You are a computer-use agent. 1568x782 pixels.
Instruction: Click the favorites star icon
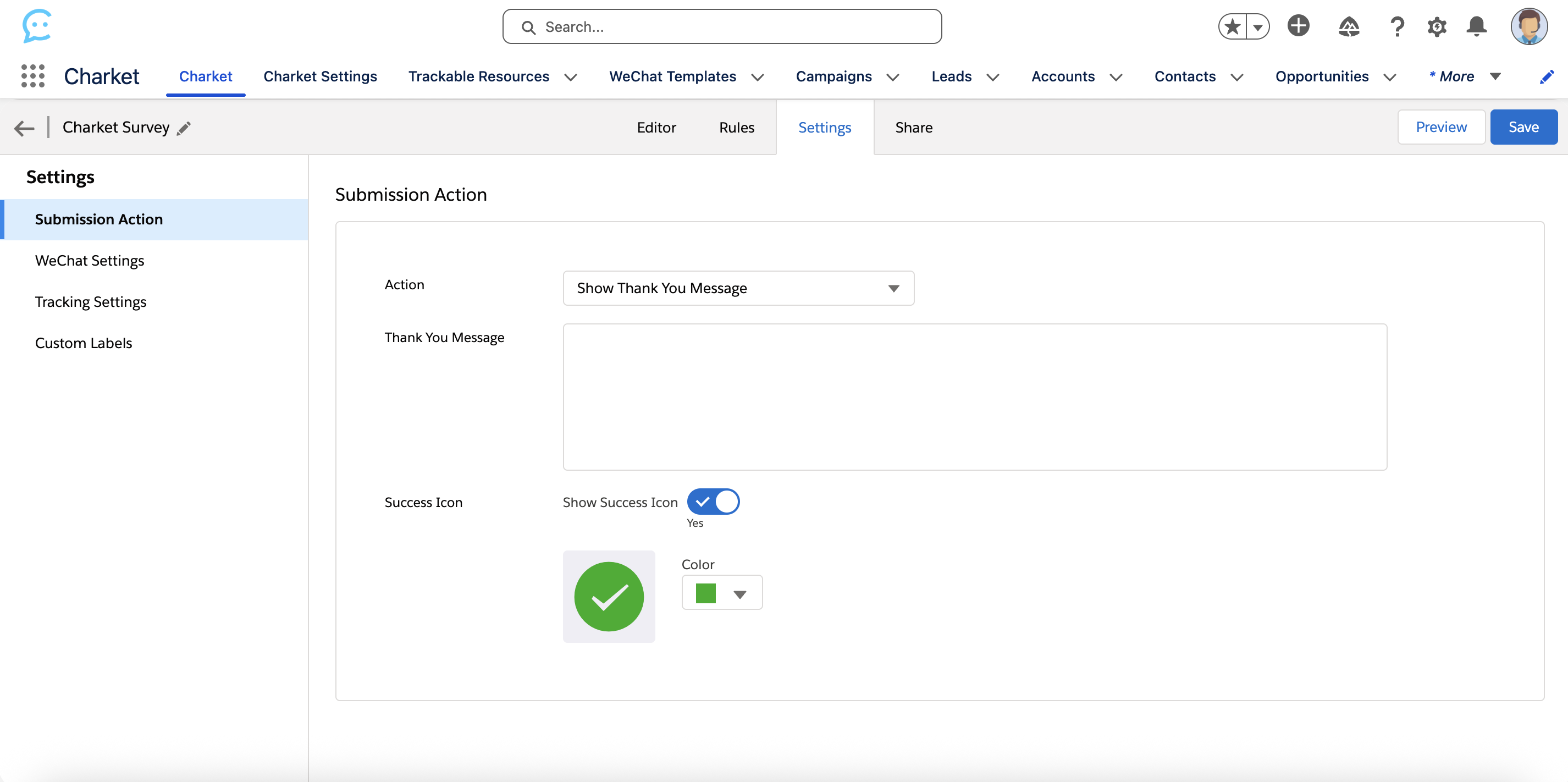pos(1233,26)
